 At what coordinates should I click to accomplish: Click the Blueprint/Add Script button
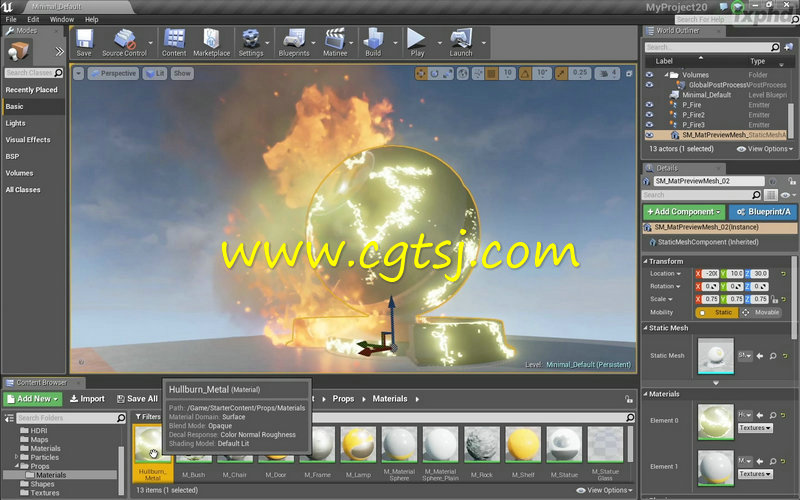[763, 212]
